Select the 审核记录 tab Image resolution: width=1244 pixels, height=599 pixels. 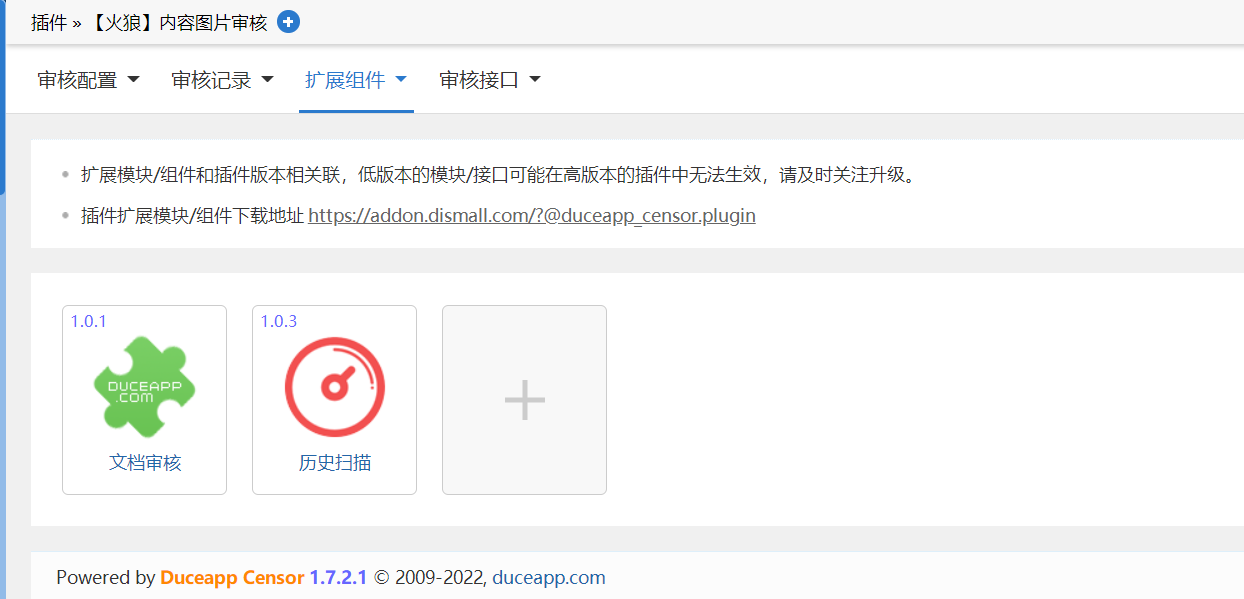point(210,79)
